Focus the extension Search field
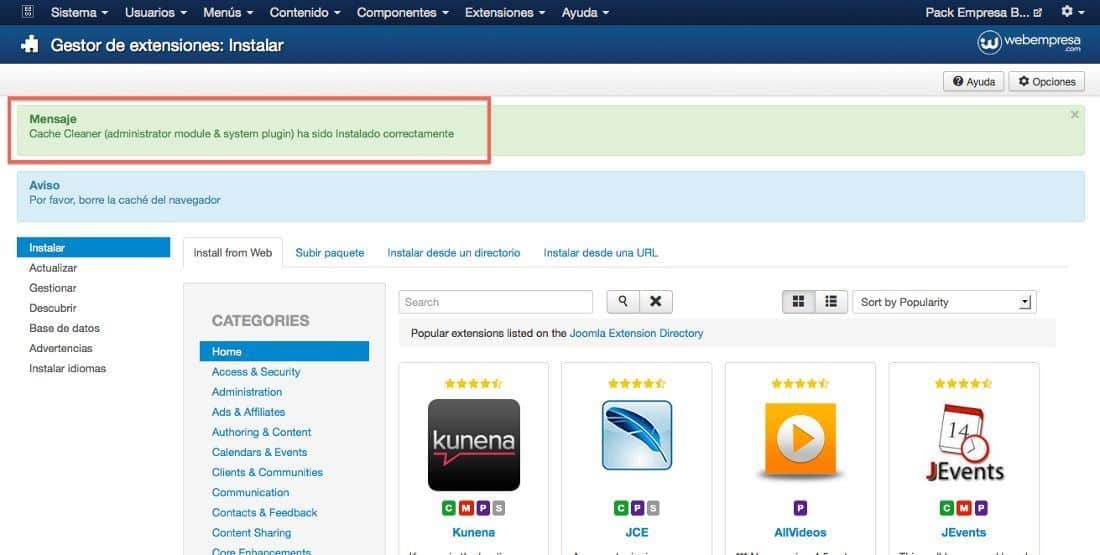This screenshot has width=1100, height=555. tap(496, 302)
